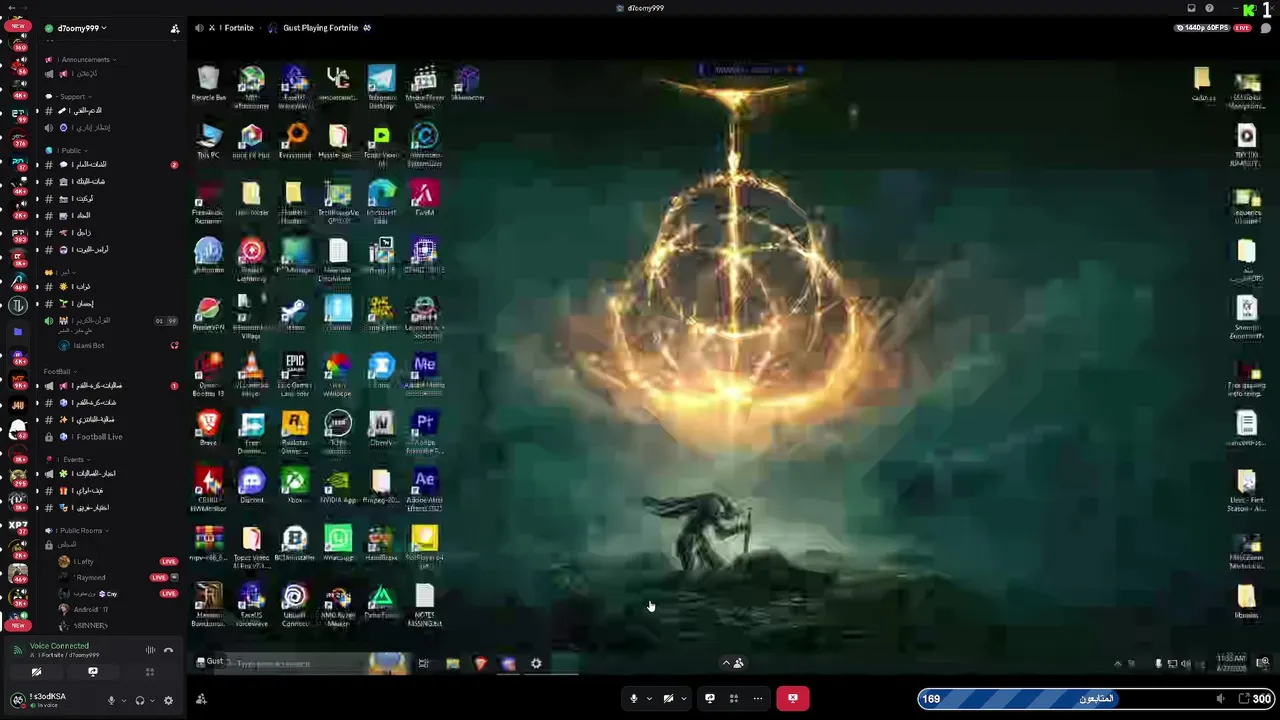Toggle camera in the stream control bar

pyautogui.click(x=668, y=698)
